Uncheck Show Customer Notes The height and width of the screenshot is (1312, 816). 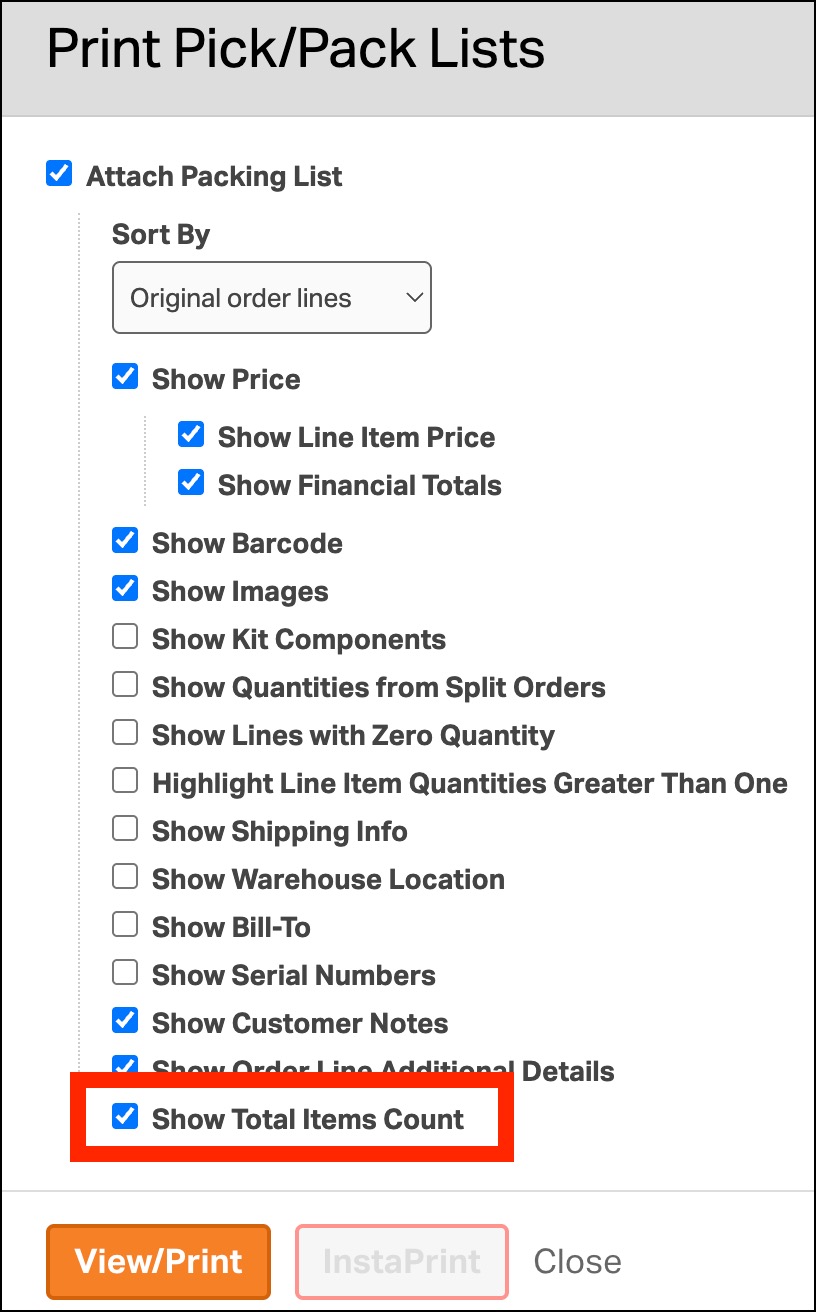[125, 1022]
